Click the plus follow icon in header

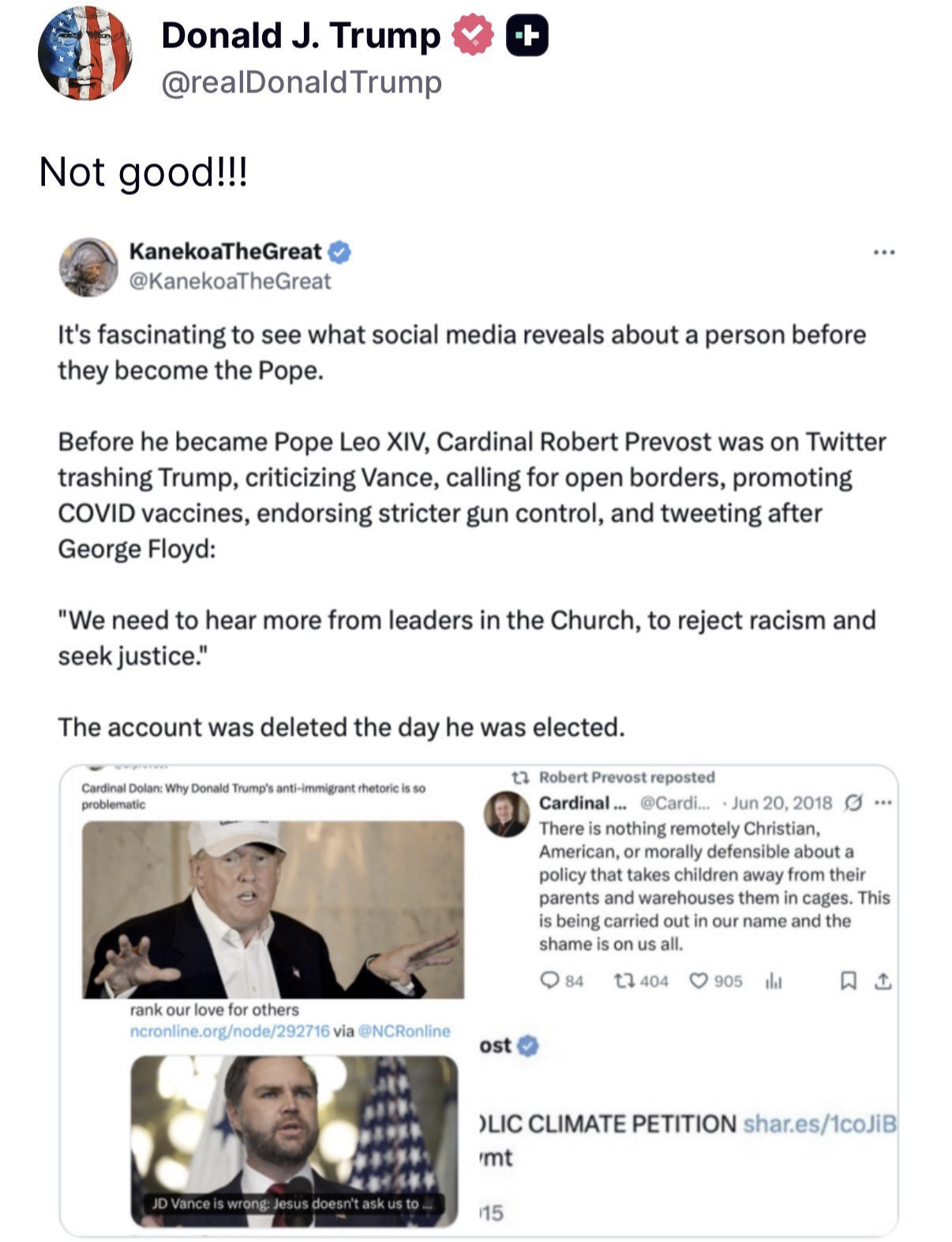(x=527, y=36)
